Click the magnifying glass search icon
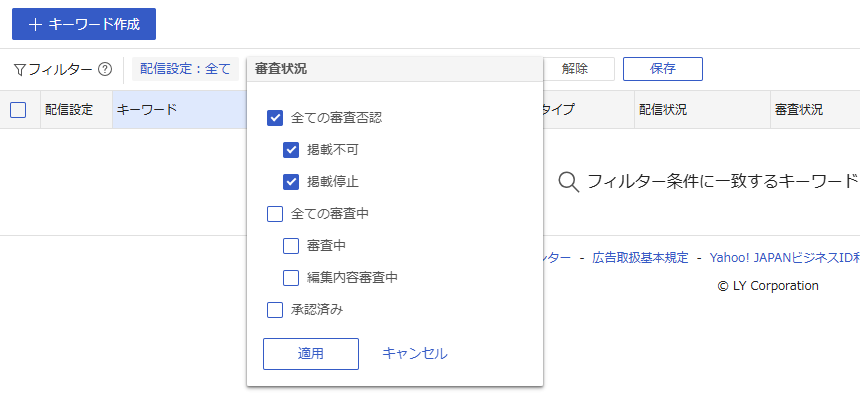This screenshot has height=404, width=860. click(568, 181)
